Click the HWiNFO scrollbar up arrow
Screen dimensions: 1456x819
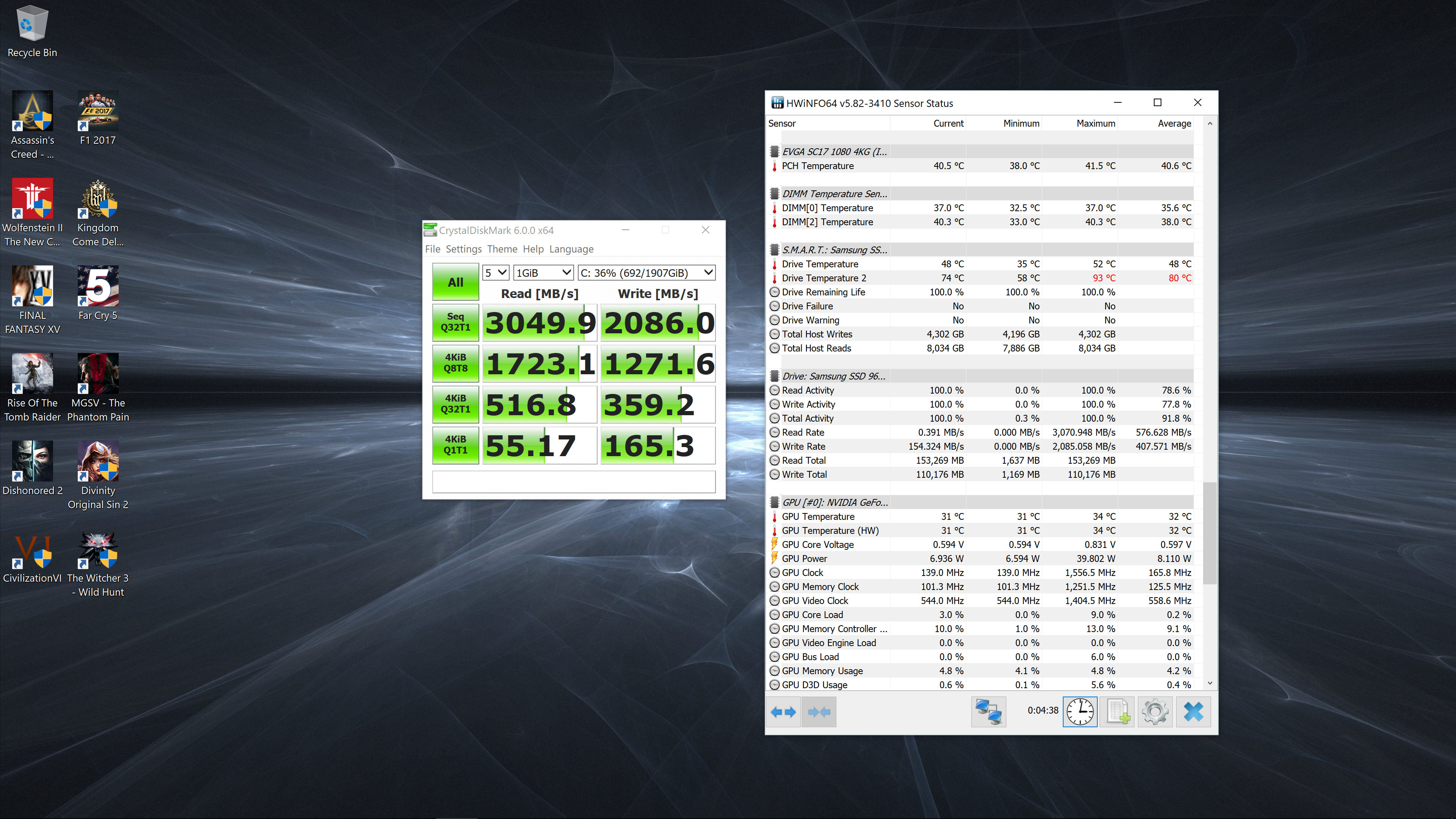tap(1210, 123)
